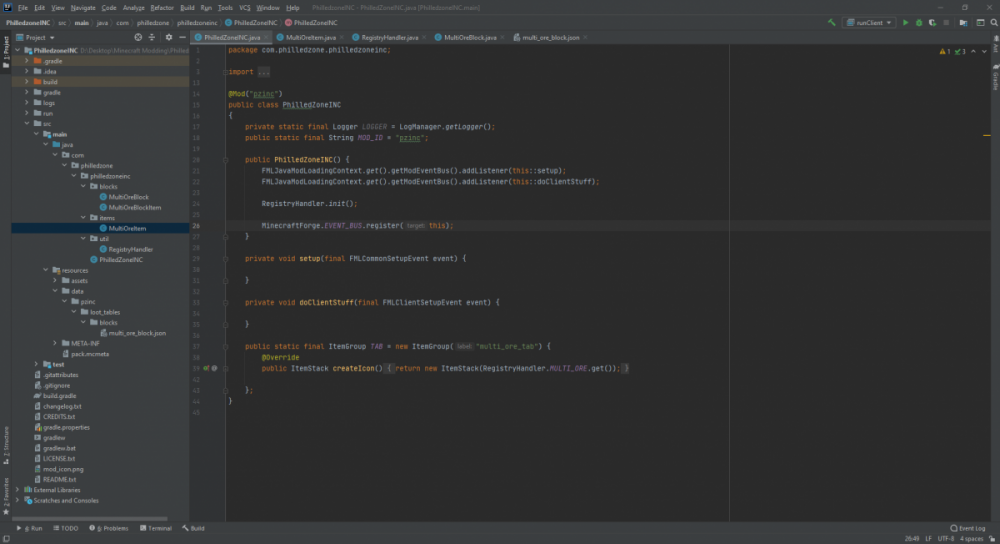Screen dimensions: 1000x544
Task: Switch to the multi_ore_block.json tab
Action: coord(550,38)
